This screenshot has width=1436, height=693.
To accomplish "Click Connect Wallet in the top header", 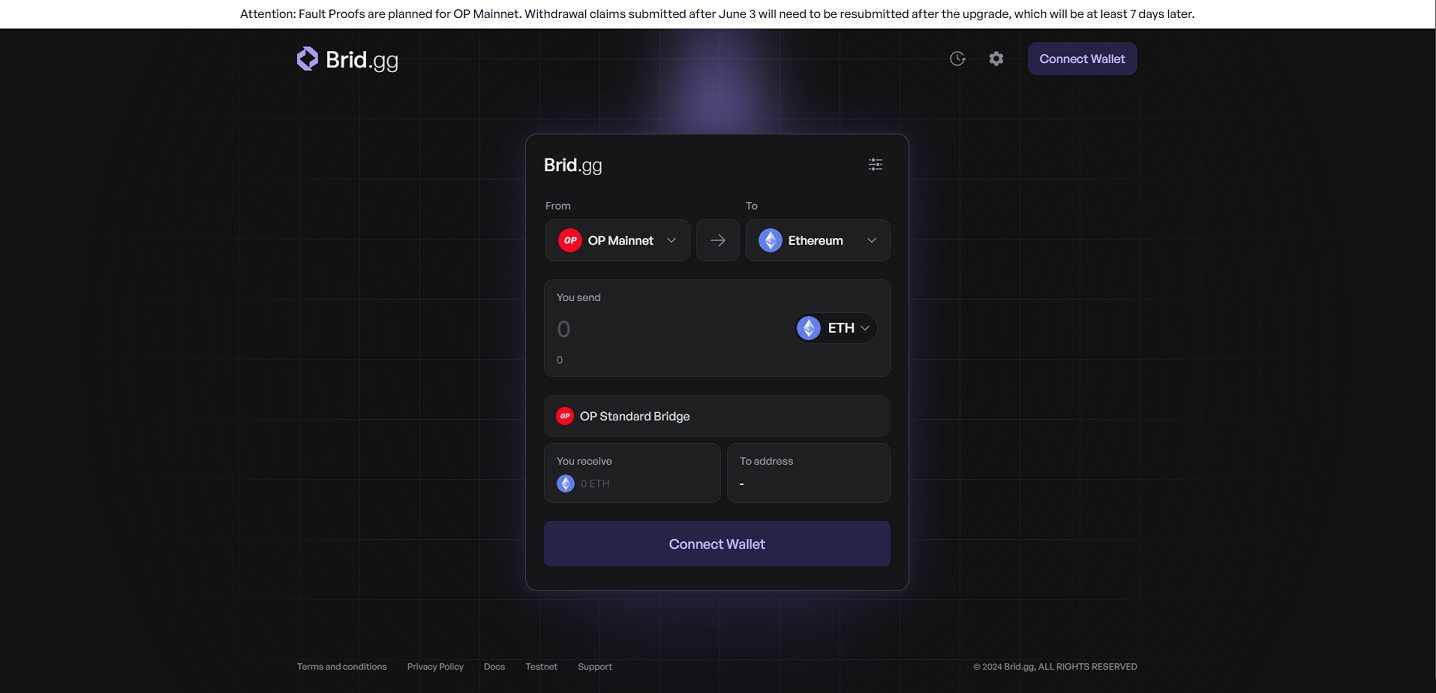I will [1082, 59].
